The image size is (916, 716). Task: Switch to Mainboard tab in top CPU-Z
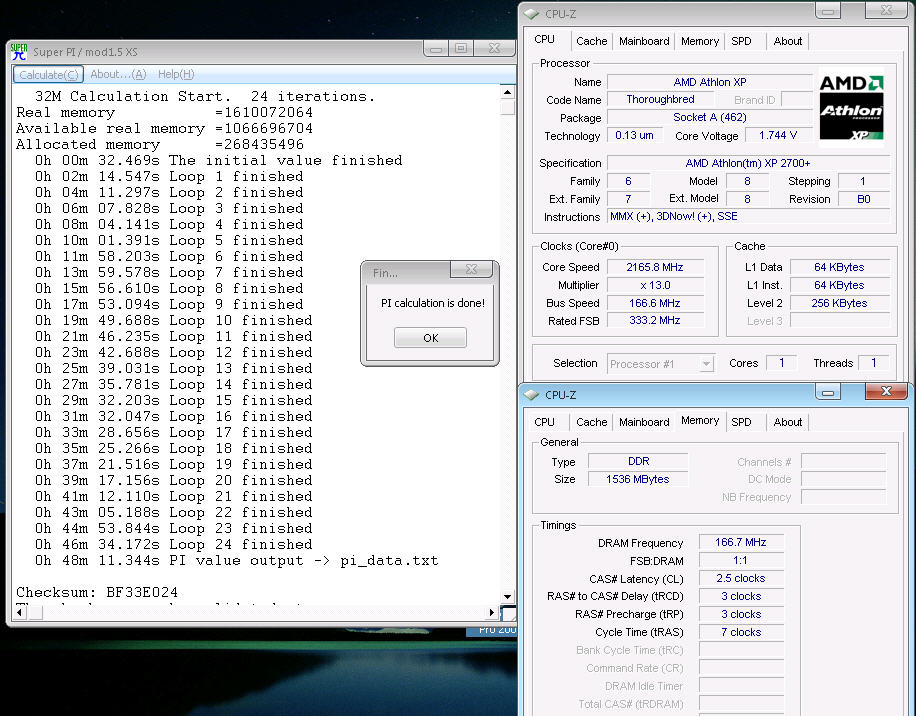click(x=644, y=41)
